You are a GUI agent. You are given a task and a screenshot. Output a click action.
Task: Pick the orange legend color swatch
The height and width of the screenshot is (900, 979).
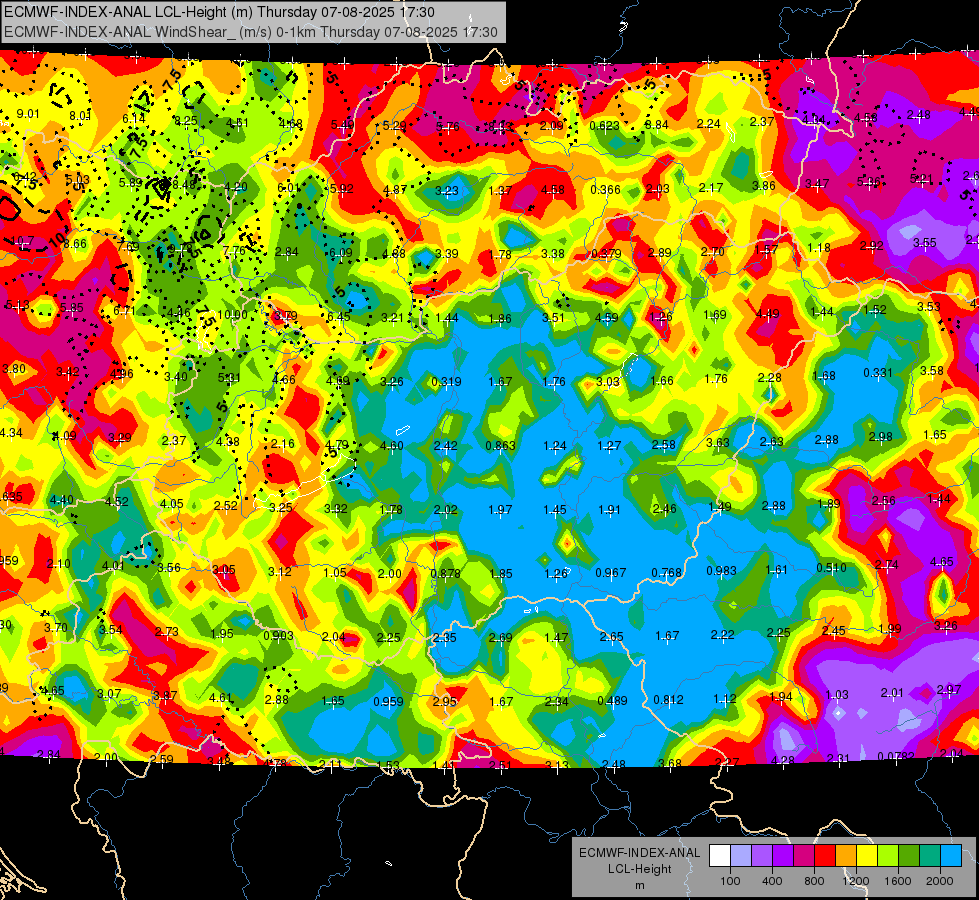(x=846, y=856)
